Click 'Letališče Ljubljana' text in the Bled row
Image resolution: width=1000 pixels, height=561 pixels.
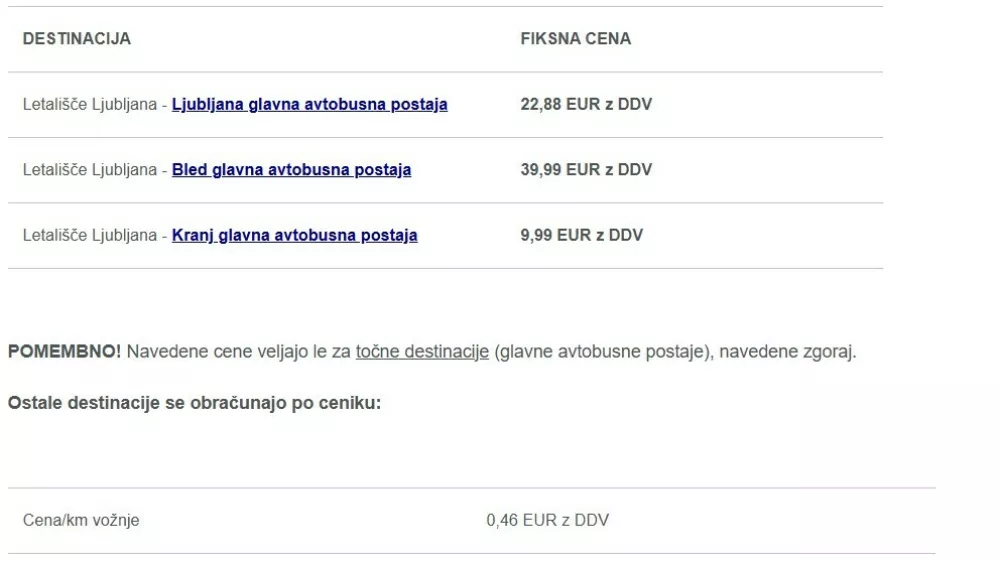pyautogui.click(x=90, y=170)
